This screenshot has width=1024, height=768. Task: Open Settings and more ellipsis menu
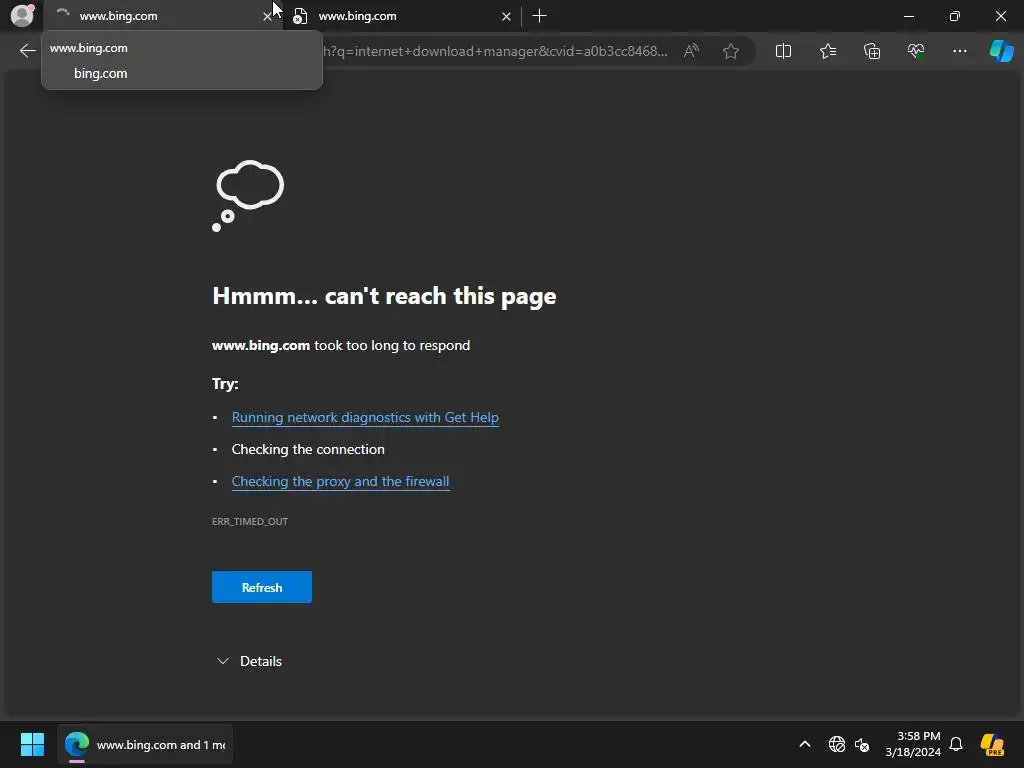tap(959, 51)
